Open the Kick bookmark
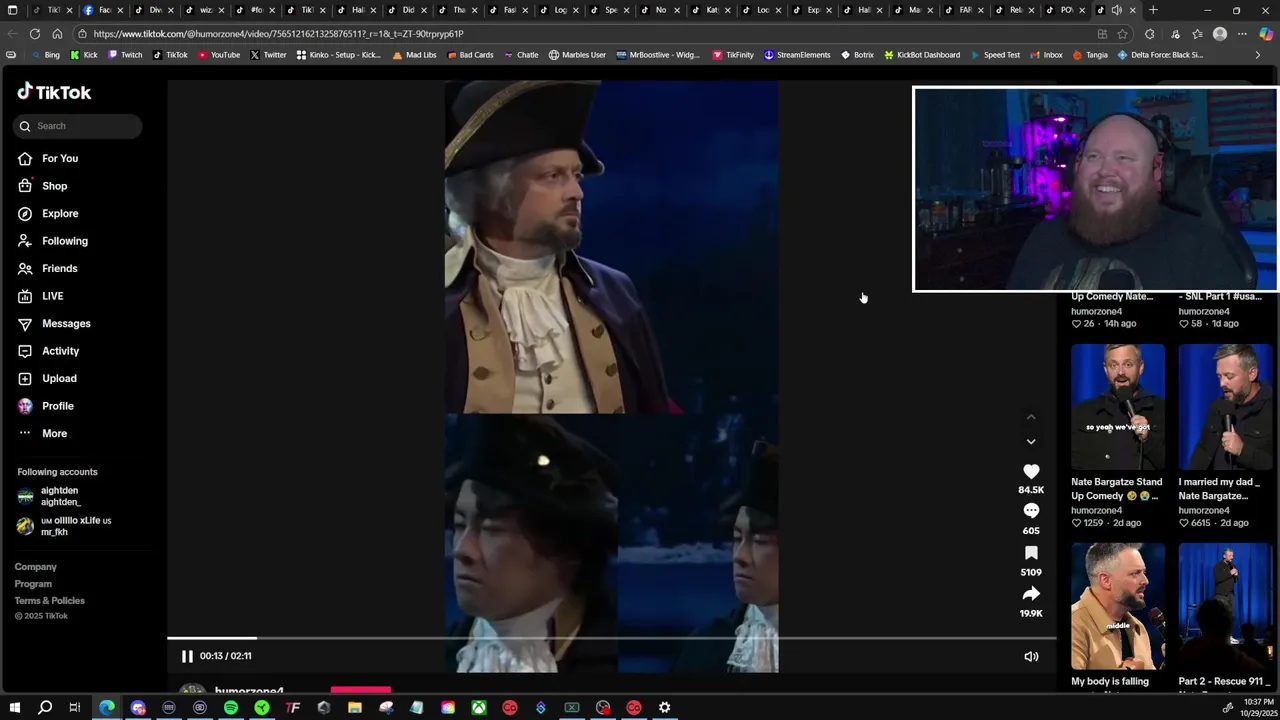Screen dimensions: 1280x720 click(x=84, y=55)
